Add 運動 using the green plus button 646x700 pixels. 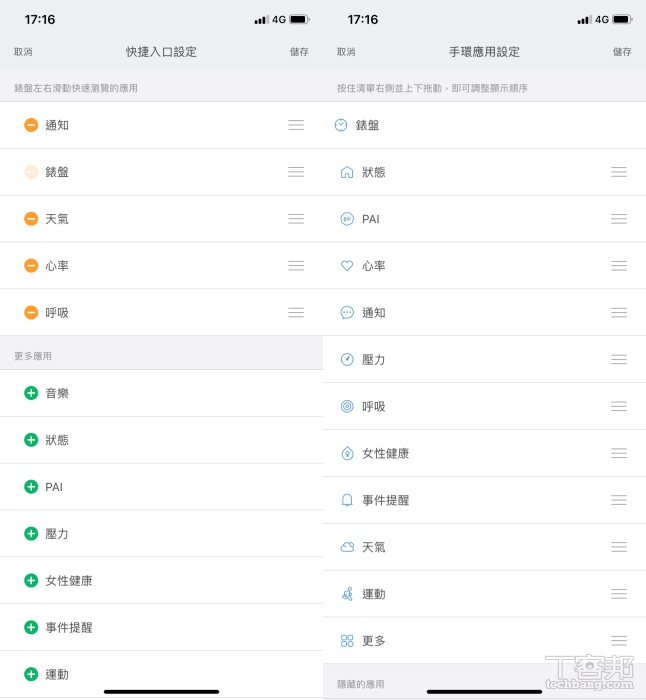(31, 675)
